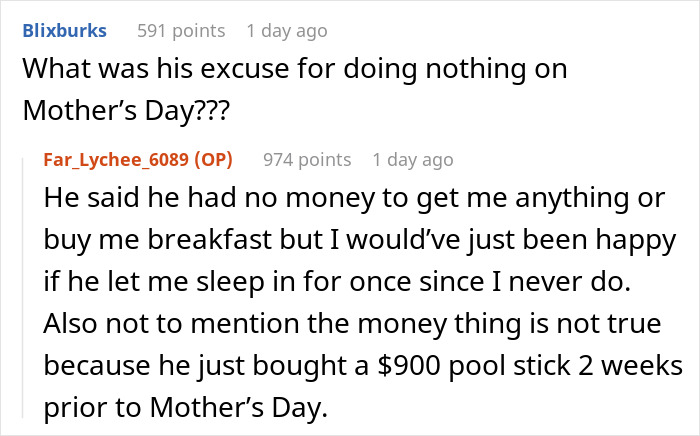Click the line 'What was his excuse for doing nothing on'
The image size is (700, 436).
(x=295, y=69)
